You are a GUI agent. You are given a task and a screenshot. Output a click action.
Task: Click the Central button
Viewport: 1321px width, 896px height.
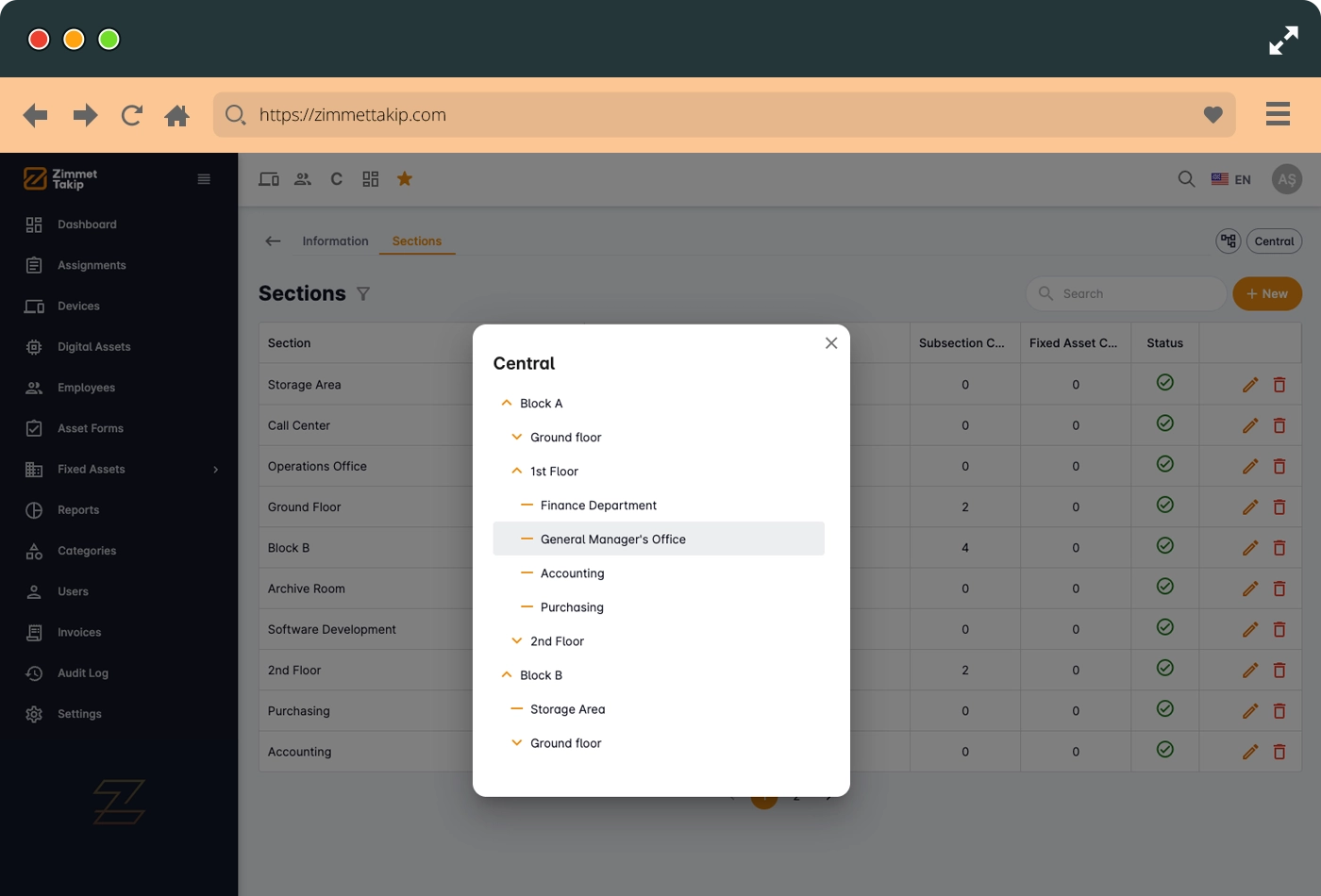pos(1274,241)
